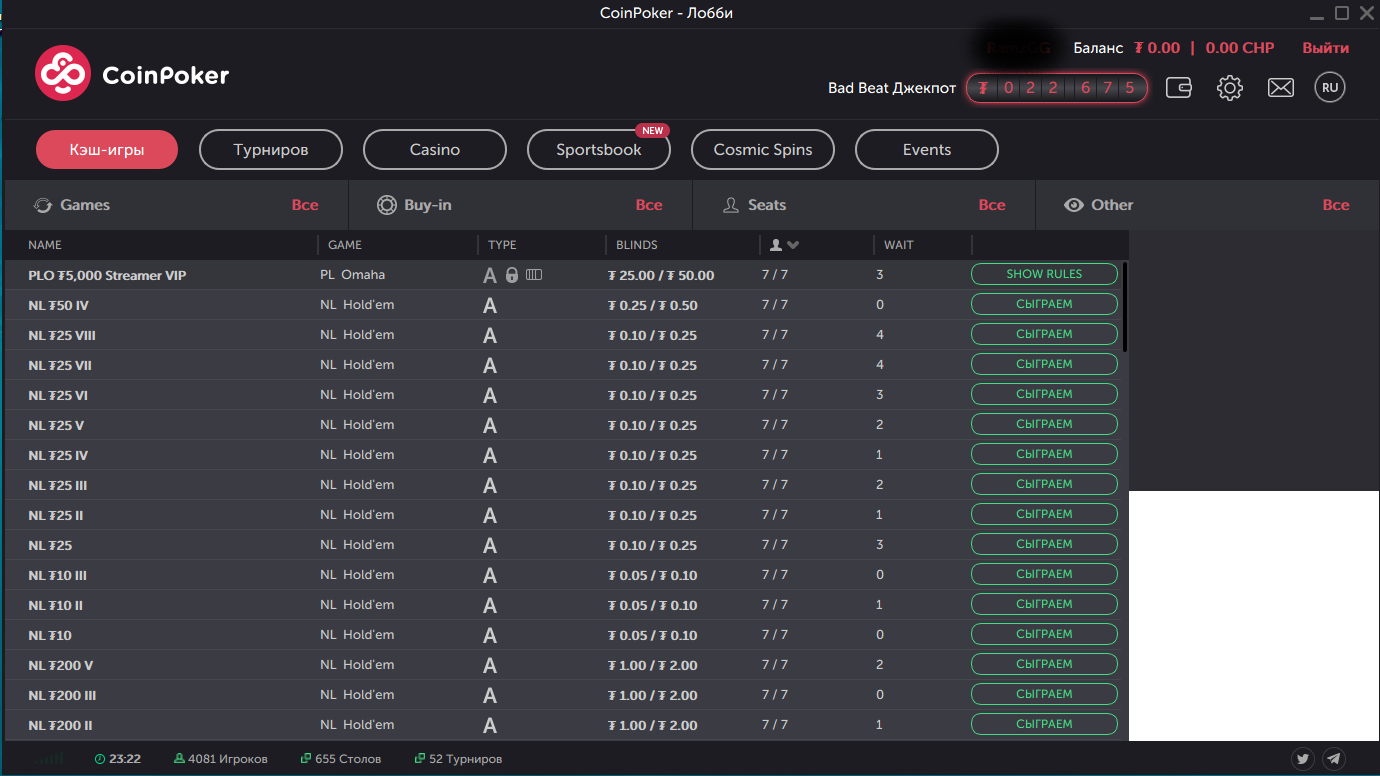Image resolution: width=1380 pixels, height=776 pixels.
Task: Click СЫГРАЕМ for NL ₮200 III
Action: tap(1044, 694)
